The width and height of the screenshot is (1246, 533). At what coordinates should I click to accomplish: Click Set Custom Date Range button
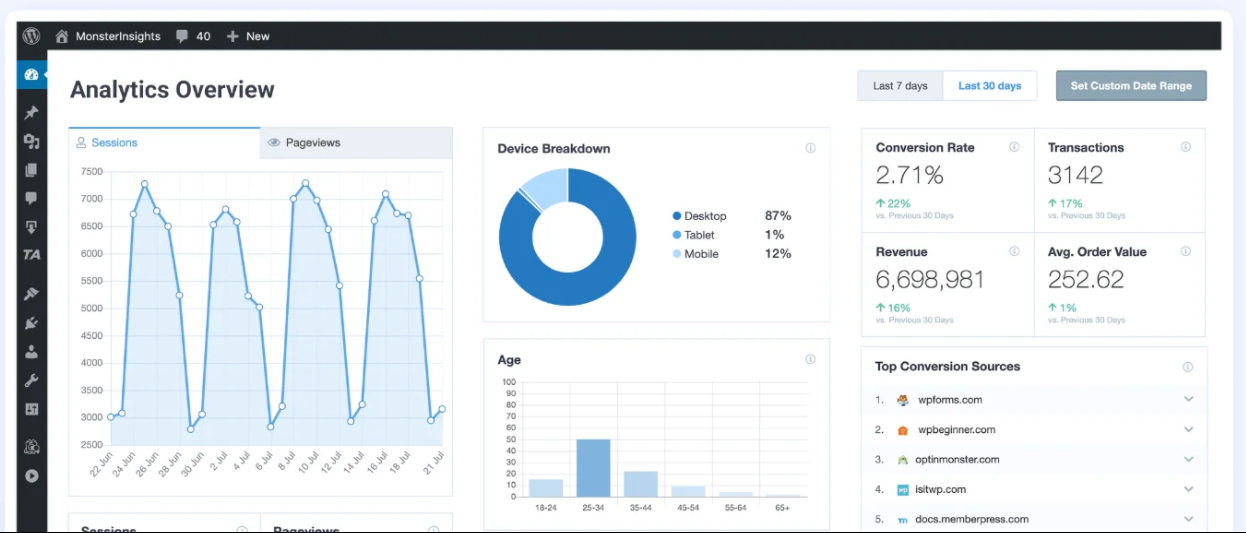(x=1131, y=86)
